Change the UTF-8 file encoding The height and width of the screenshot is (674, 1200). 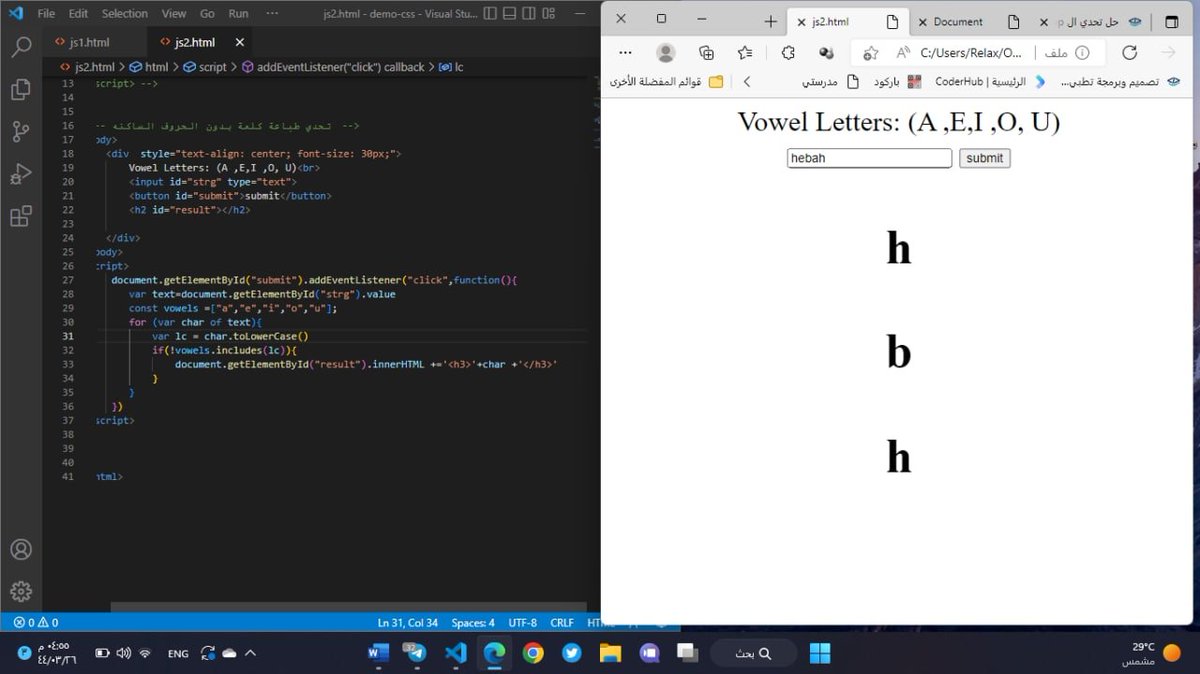click(x=522, y=622)
